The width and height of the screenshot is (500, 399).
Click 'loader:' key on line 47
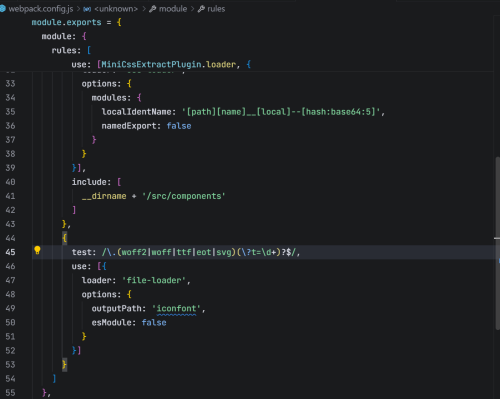[x=99, y=280]
